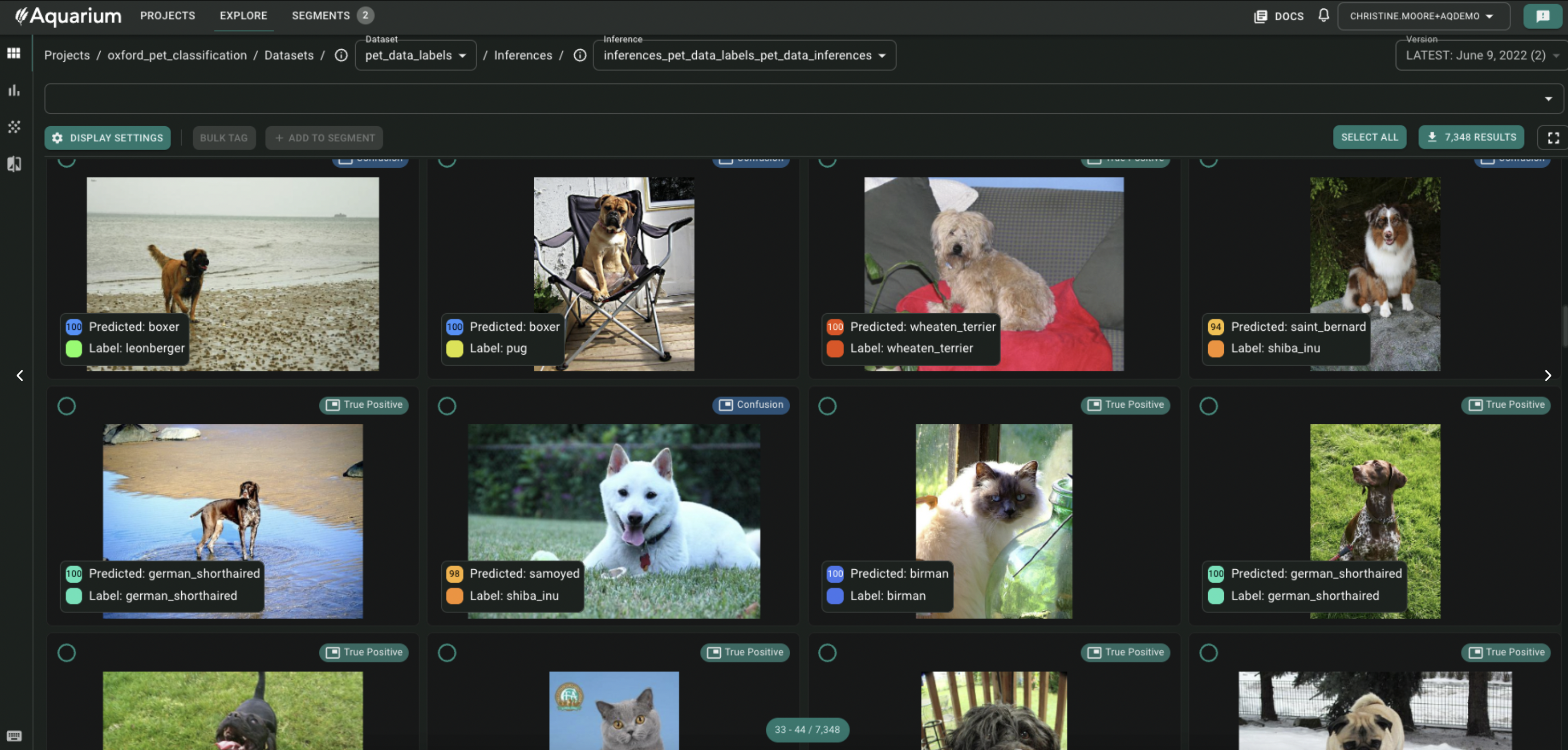
Task: Select the first german_shorthaired beach image circle
Action: pyautogui.click(x=66, y=406)
